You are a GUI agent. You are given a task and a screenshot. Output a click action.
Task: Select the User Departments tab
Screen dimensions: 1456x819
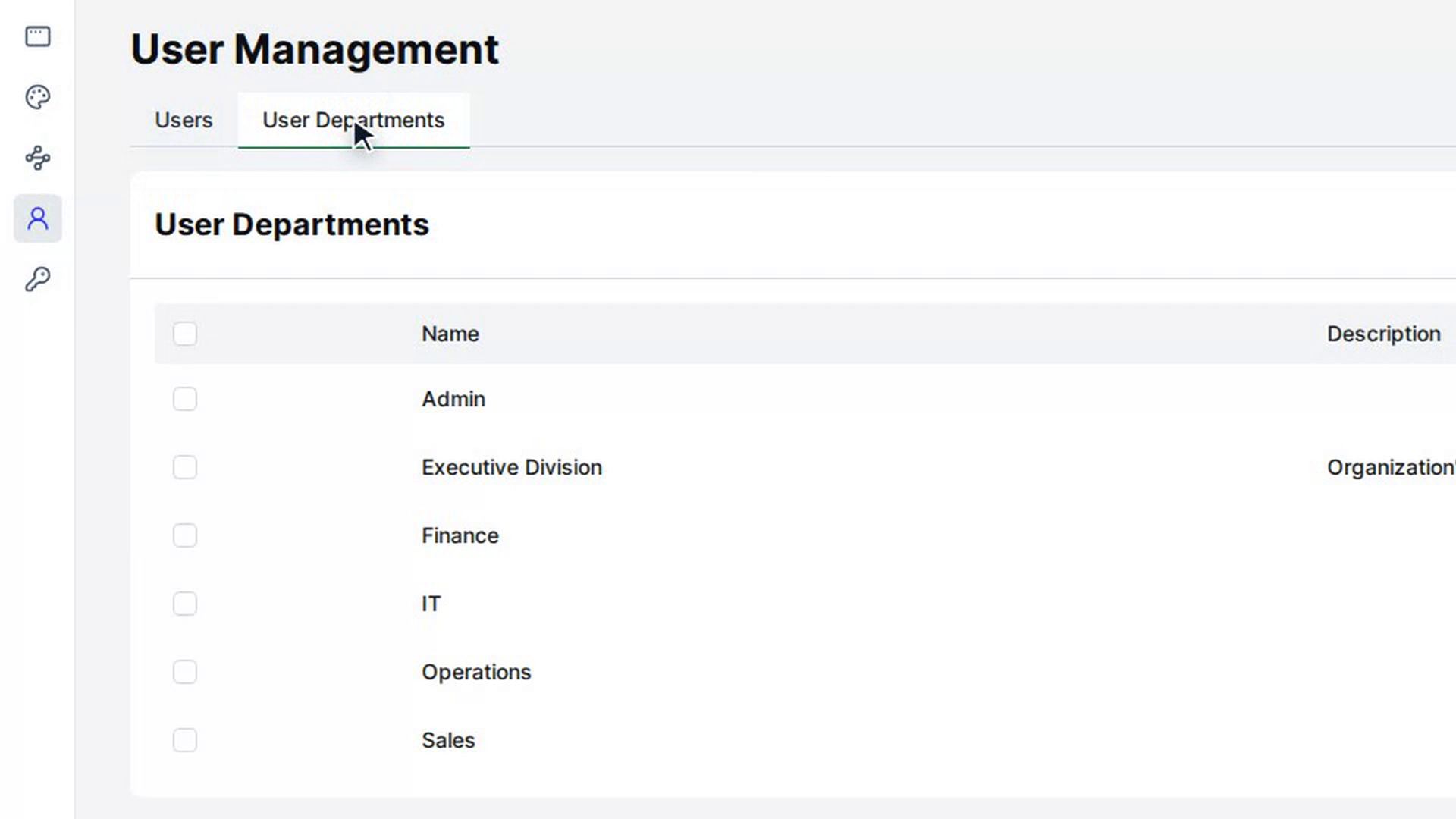click(353, 120)
